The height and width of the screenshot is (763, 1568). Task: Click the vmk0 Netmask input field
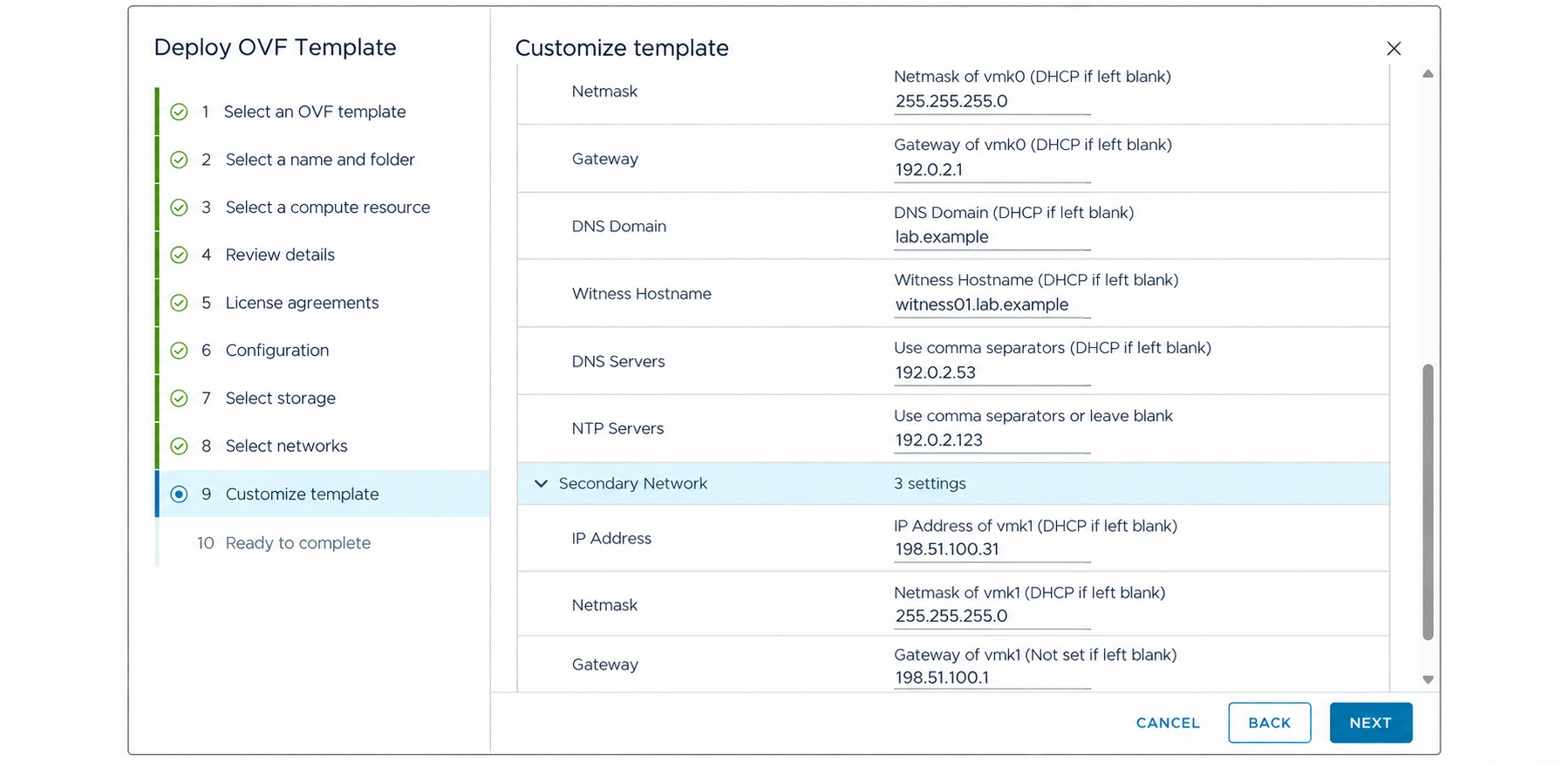[x=992, y=102]
